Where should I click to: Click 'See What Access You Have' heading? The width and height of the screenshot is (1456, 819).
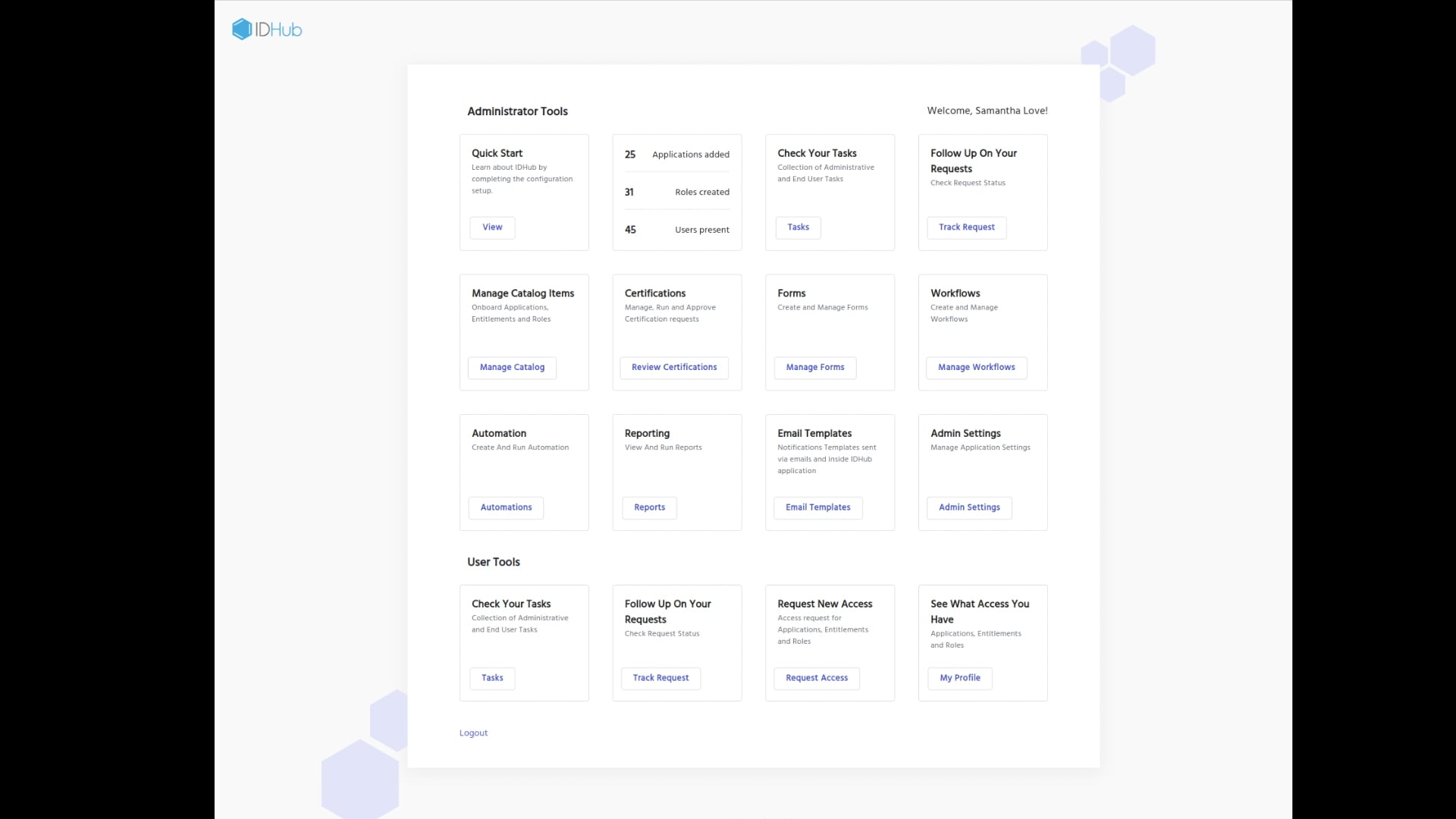[979, 612]
